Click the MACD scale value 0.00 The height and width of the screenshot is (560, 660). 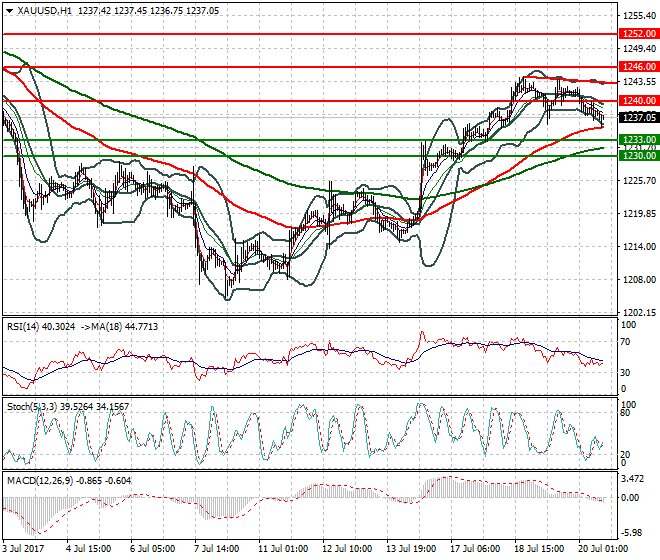(630, 498)
